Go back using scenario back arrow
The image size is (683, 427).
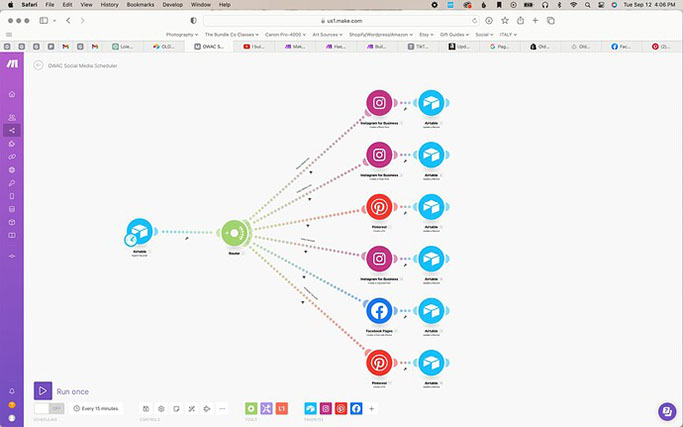[38, 65]
